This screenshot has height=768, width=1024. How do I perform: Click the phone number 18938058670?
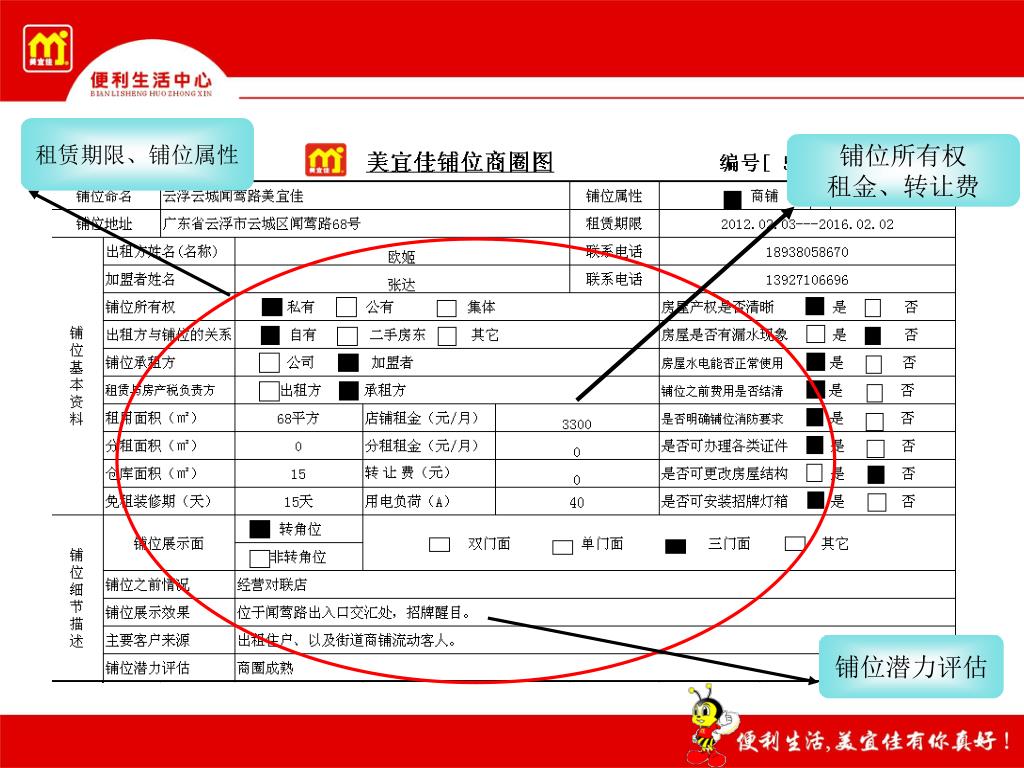(807, 252)
